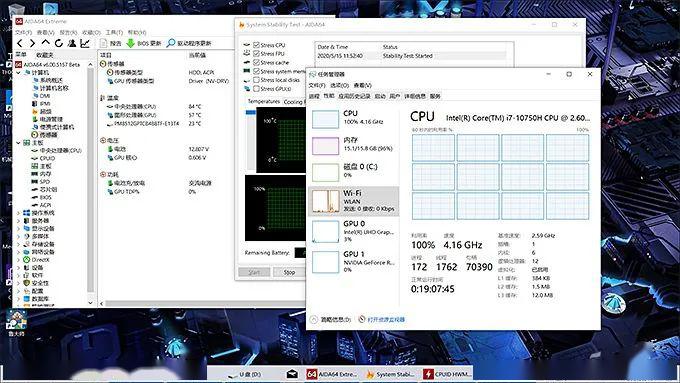Viewport: 680px width, 383px height.
Task: Uncheck the Stress CPU checkbox
Action: 256,45
